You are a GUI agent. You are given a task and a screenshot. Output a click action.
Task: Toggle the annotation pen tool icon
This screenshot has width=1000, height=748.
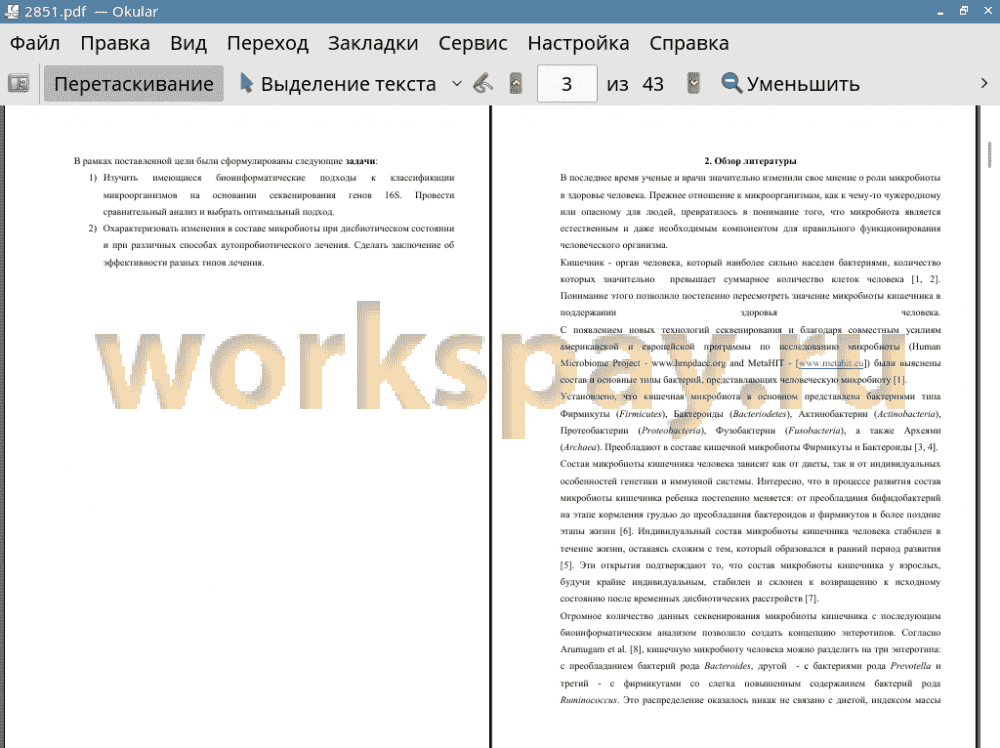[x=483, y=84]
